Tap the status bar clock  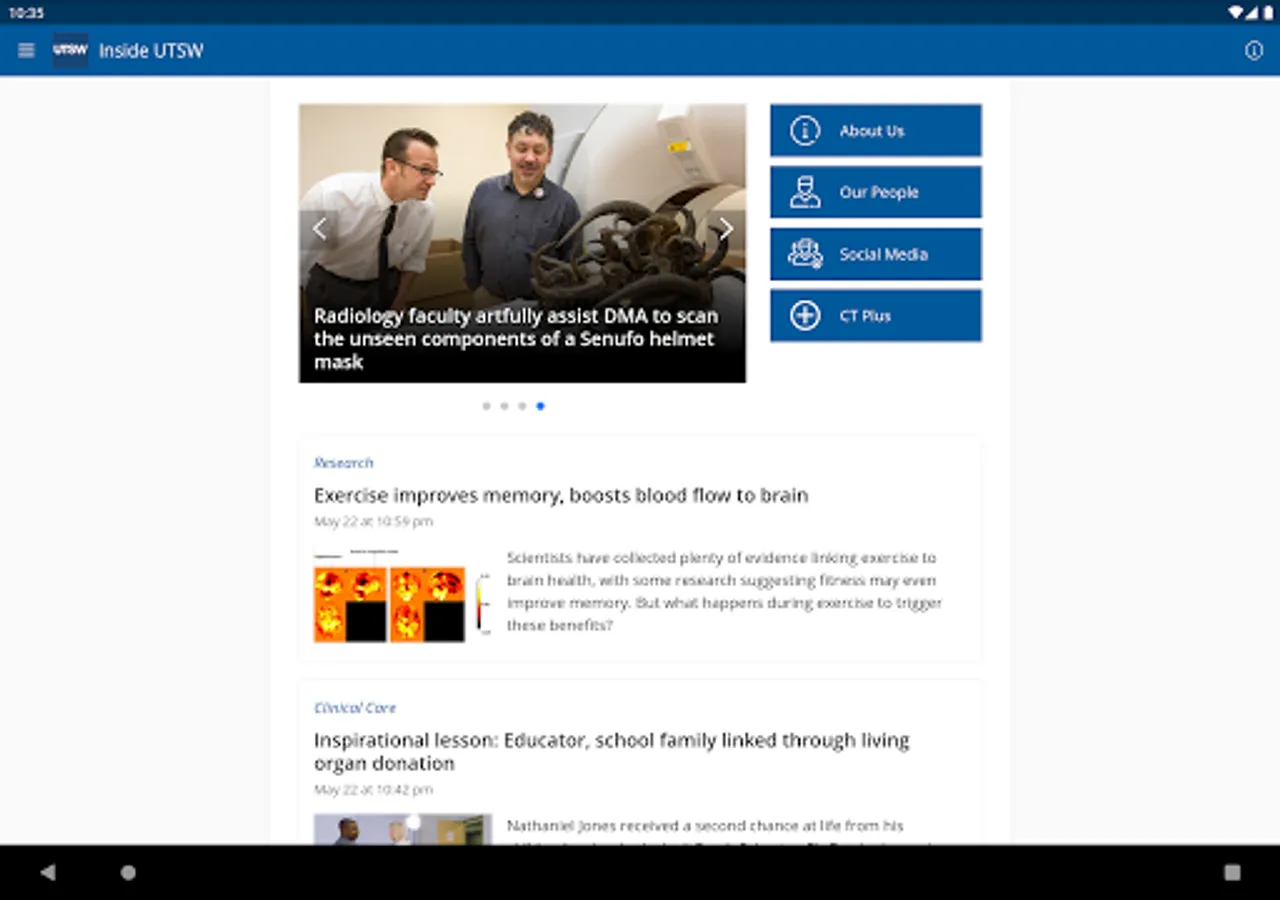pos(26,13)
